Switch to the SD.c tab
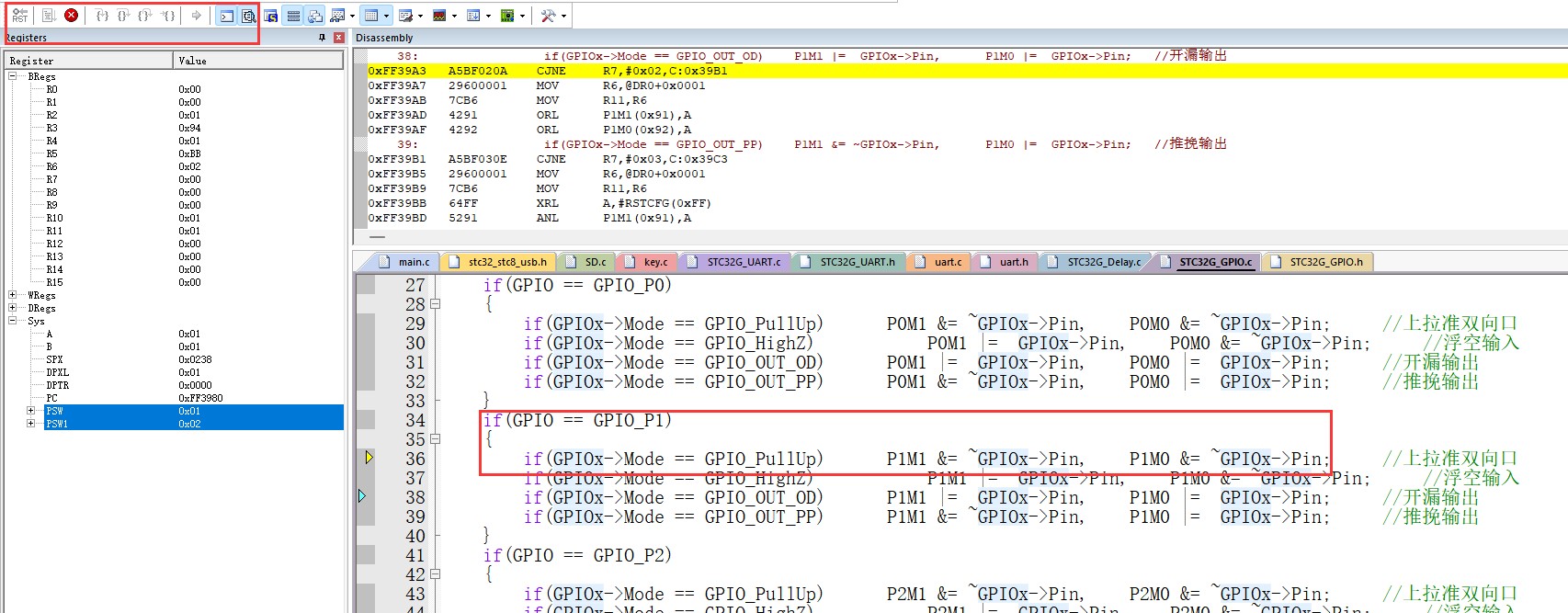Screen dimensions: 1568x613 586,262
